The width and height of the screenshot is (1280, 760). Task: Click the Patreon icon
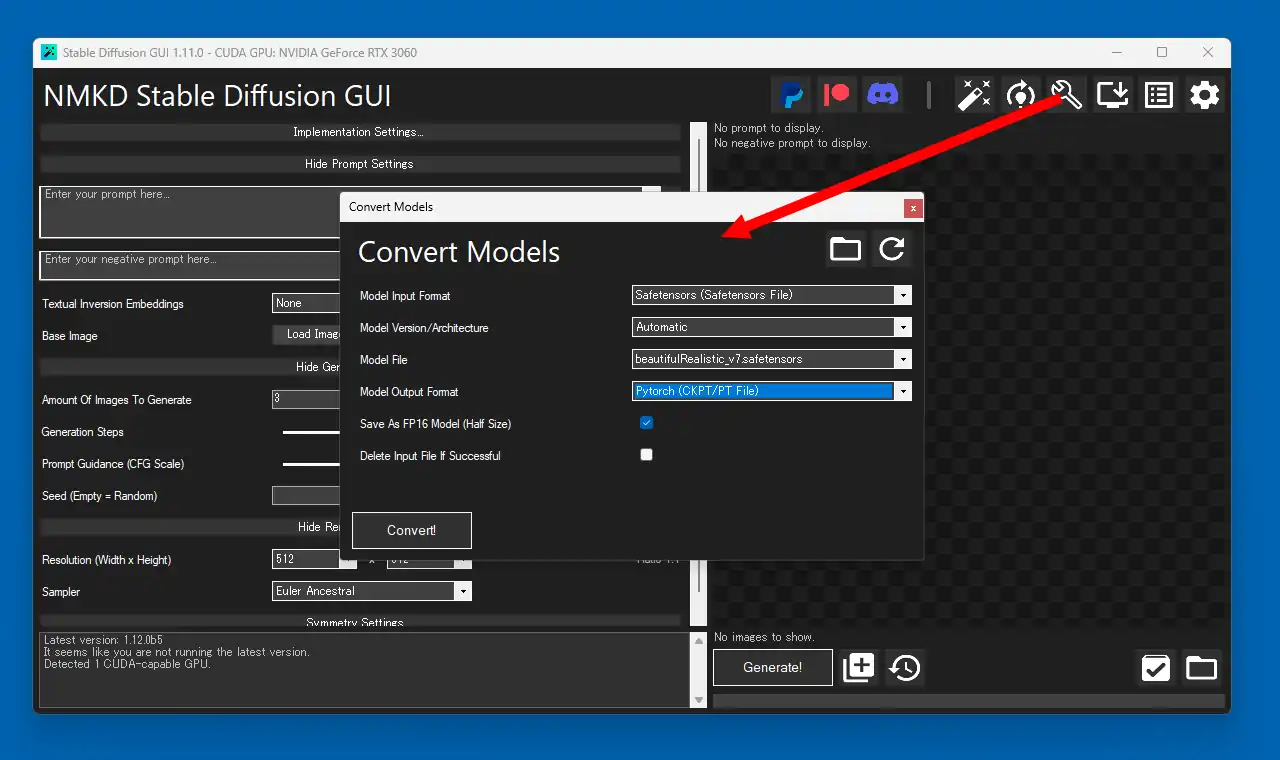click(x=837, y=95)
